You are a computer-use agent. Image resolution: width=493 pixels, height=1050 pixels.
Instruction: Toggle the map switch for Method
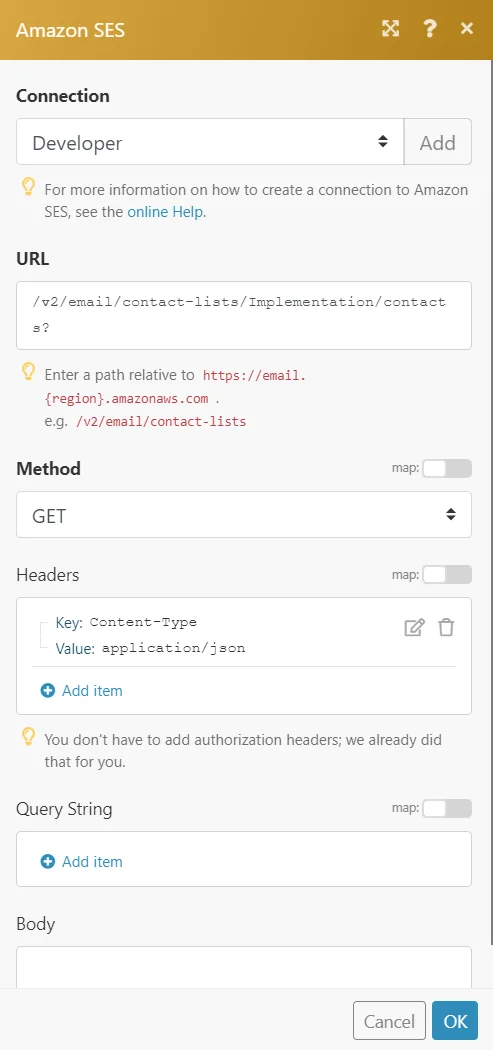tap(447, 469)
